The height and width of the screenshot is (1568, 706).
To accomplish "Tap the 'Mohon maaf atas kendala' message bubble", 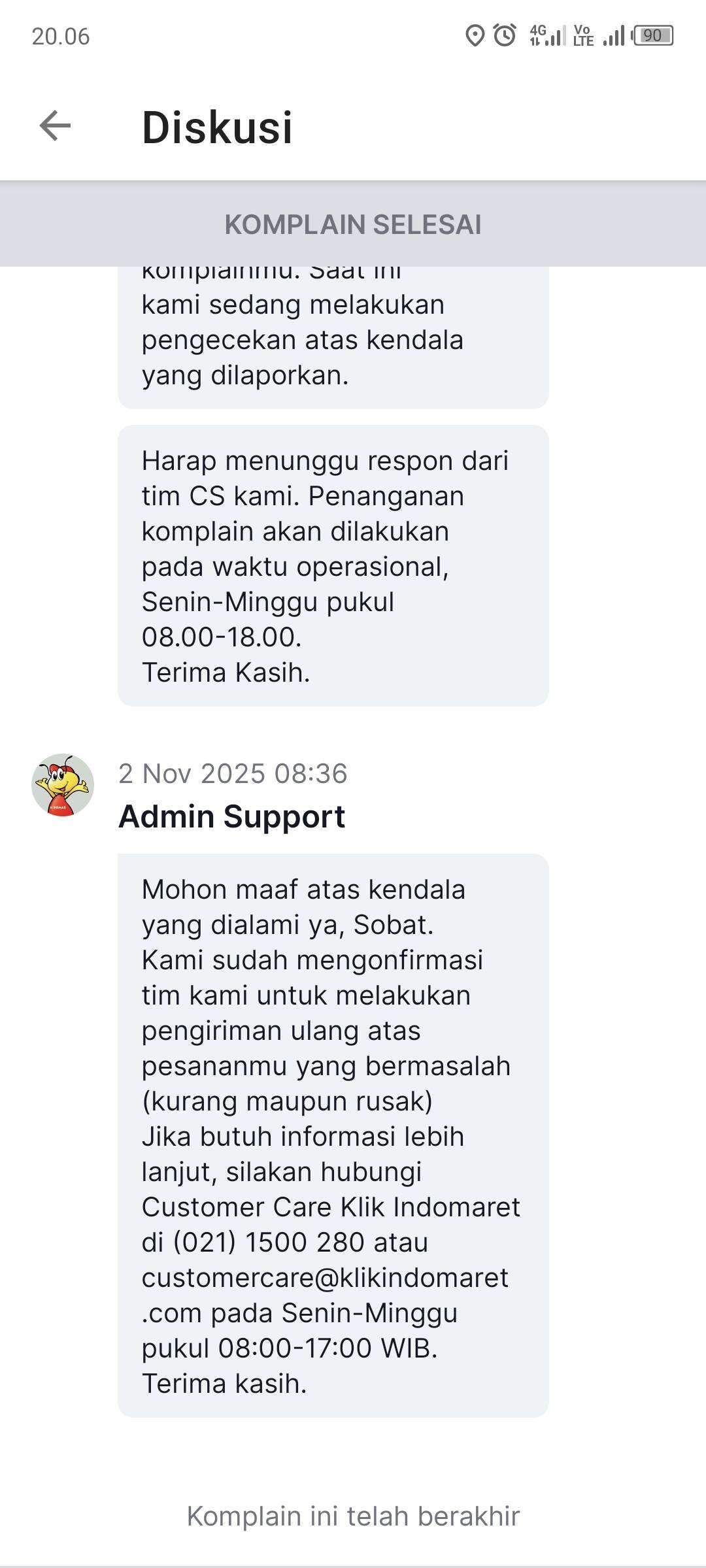I will pos(333,1135).
